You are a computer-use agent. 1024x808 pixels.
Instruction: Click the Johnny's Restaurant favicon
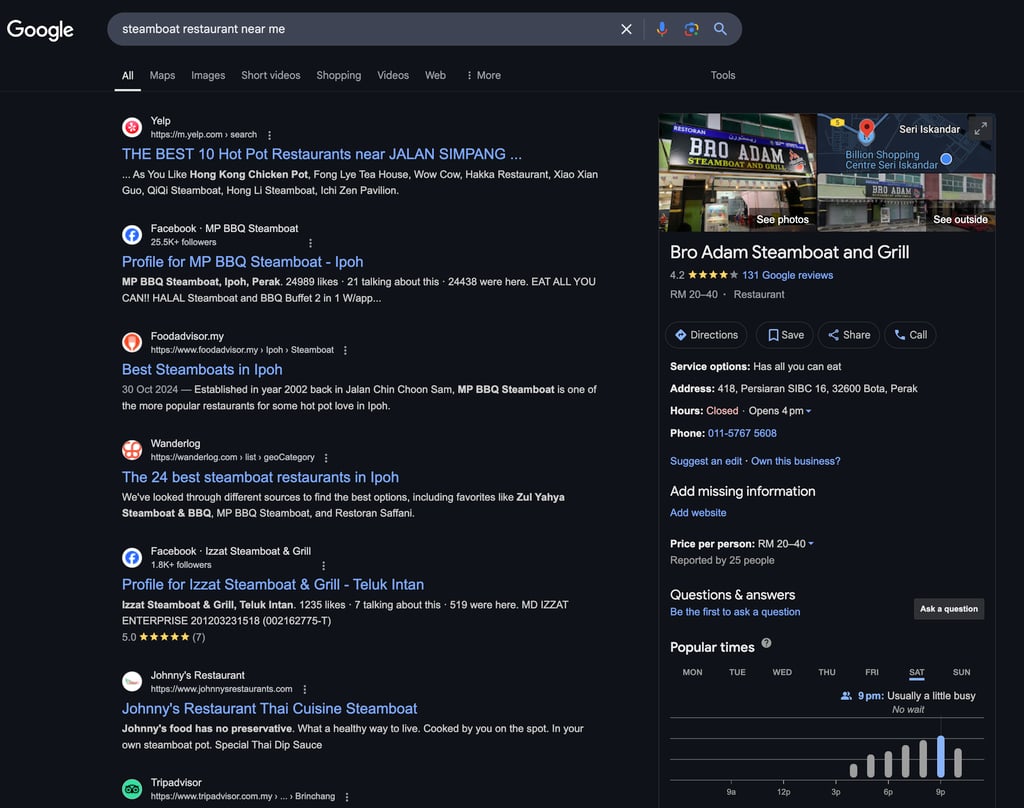coord(132,681)
